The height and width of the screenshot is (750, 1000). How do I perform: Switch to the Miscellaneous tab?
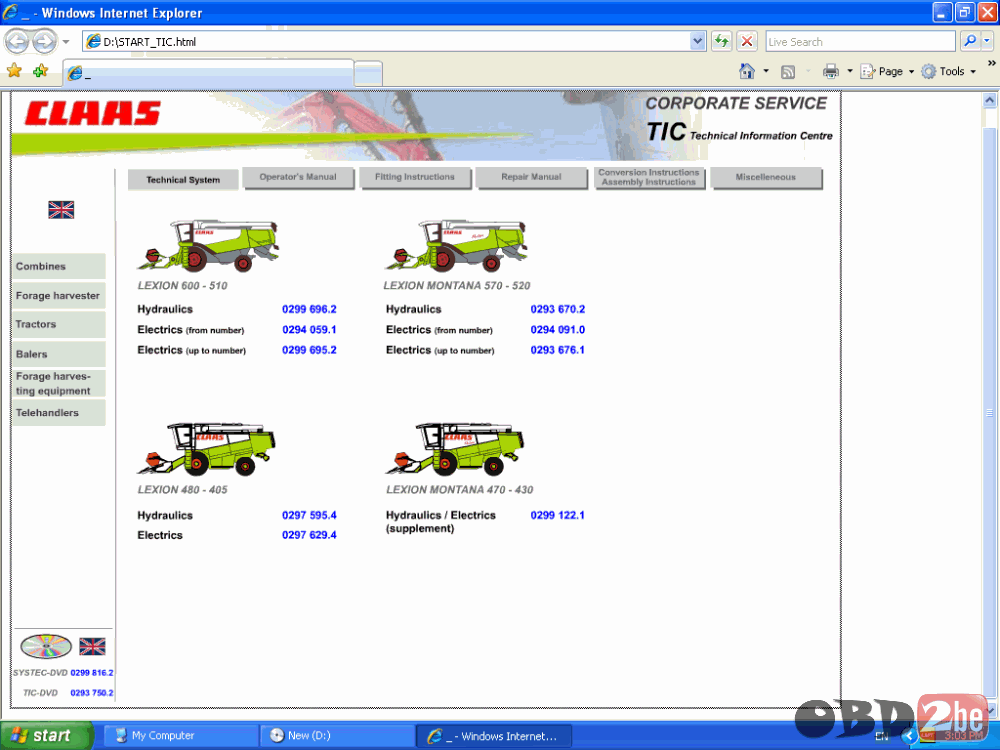[x=765, y=177]
